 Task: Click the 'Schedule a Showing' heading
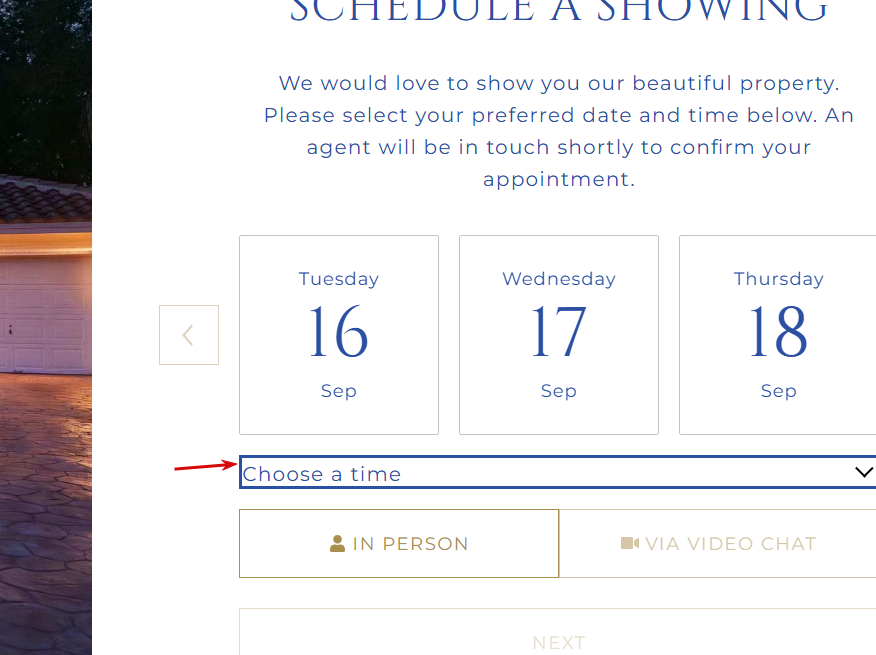pos(559,11)
